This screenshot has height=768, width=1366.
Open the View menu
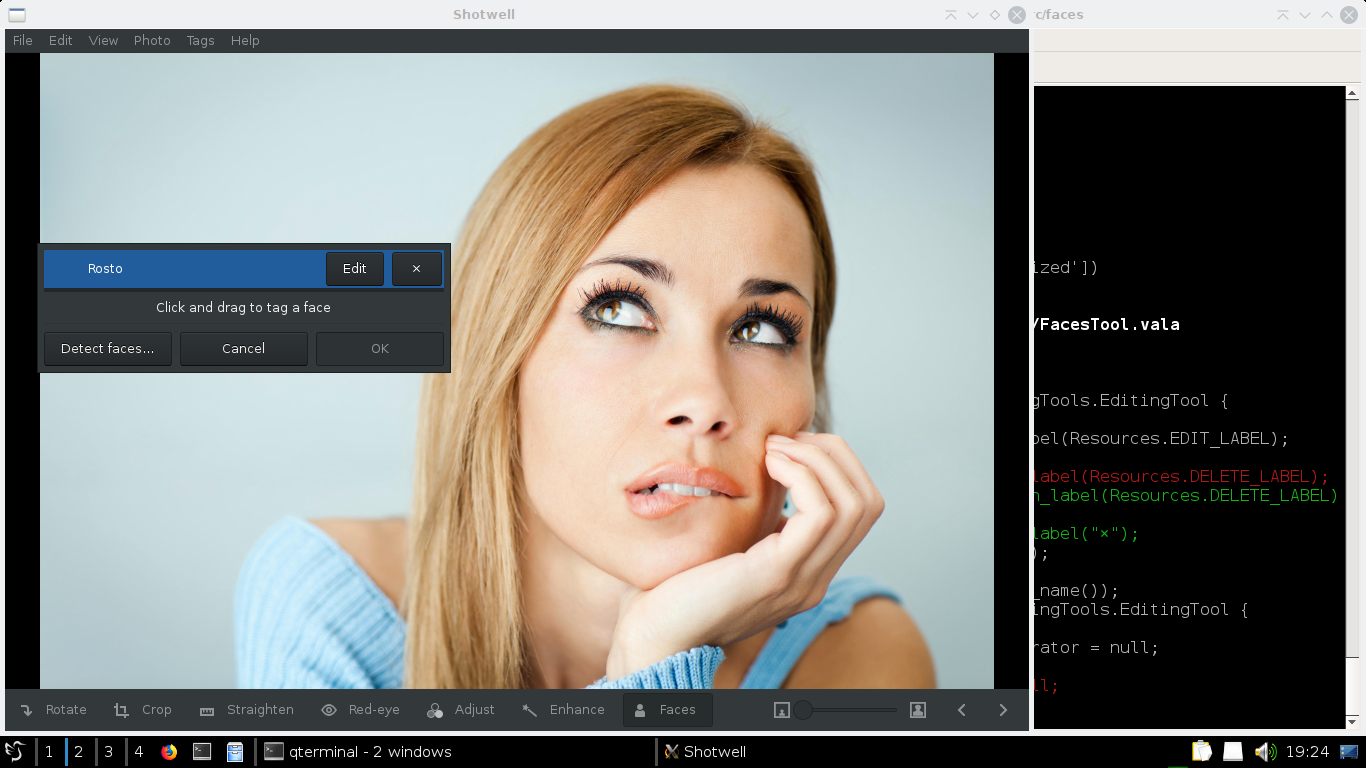(x=103, y=41)
